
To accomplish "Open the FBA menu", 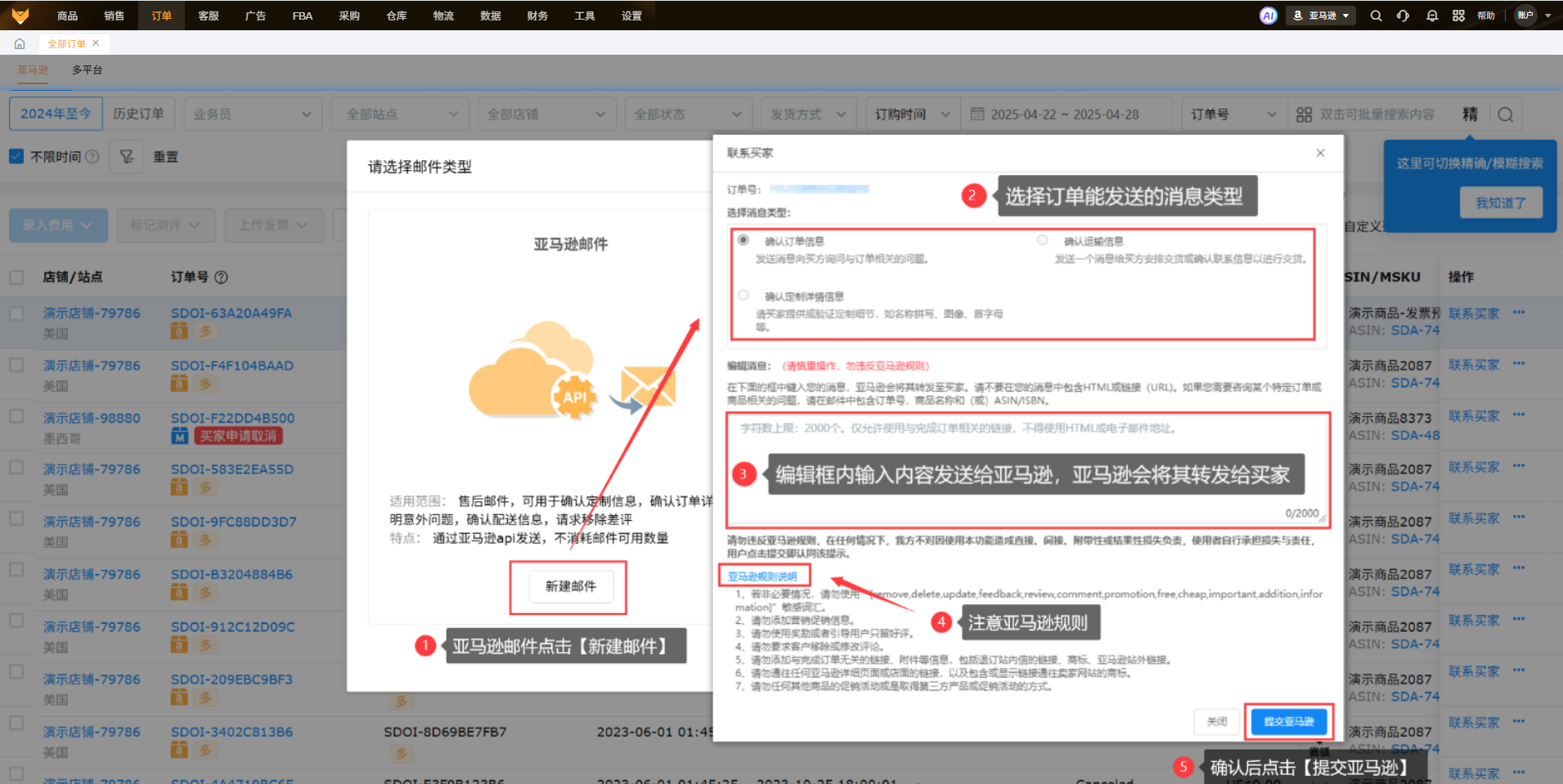I will 303,16.
